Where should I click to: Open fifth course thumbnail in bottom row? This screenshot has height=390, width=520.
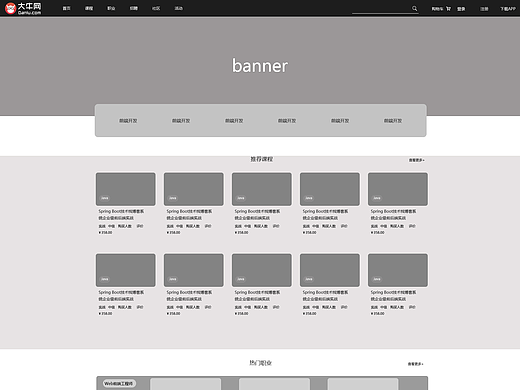(x=398, y=270)
